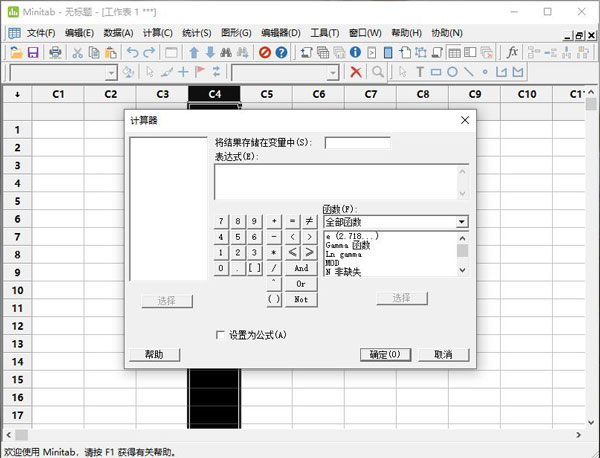Click the 将结果存储在变量中 input field

coord(357,143)
